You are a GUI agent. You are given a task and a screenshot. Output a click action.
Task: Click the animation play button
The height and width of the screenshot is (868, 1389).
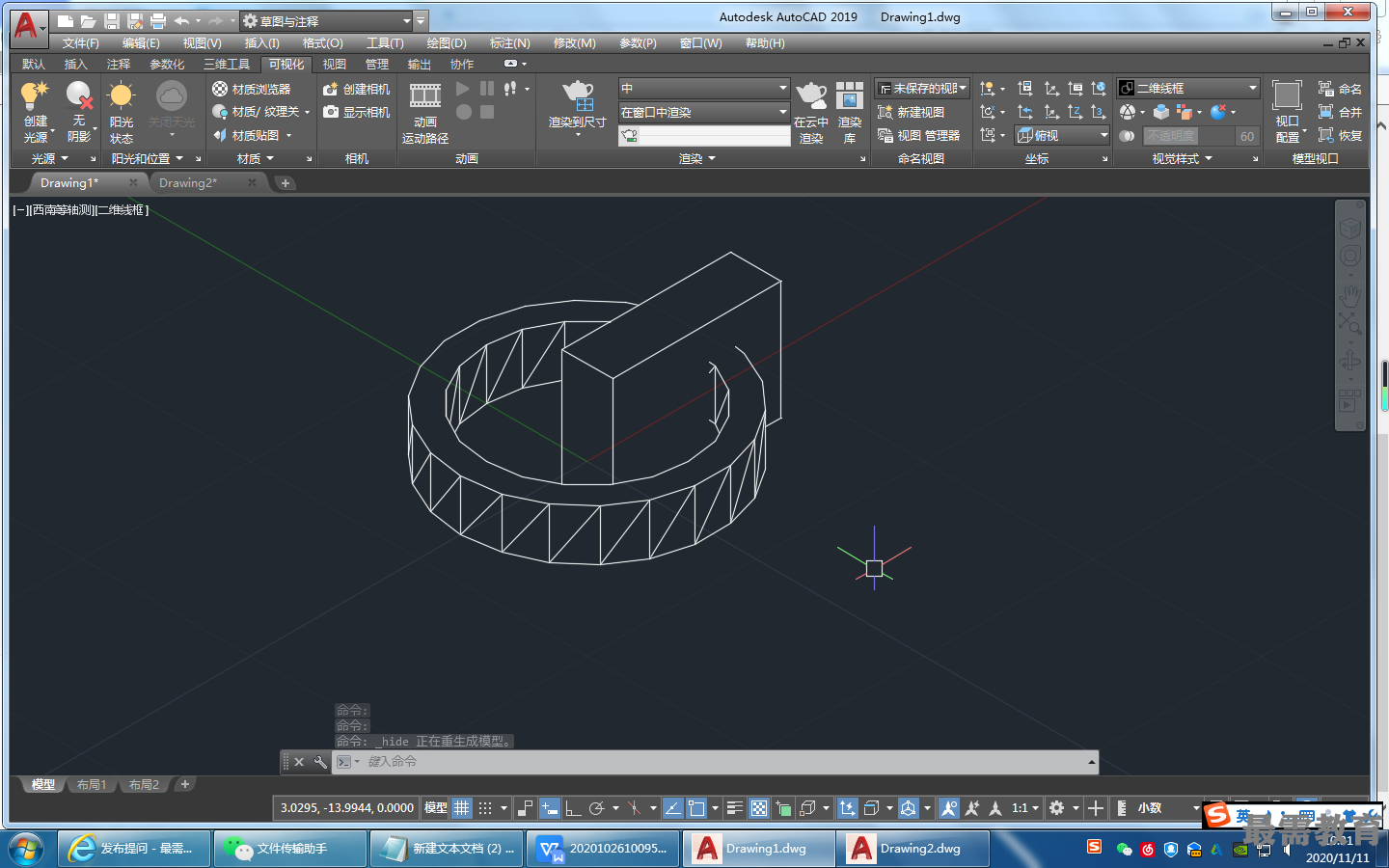[463, 89]
